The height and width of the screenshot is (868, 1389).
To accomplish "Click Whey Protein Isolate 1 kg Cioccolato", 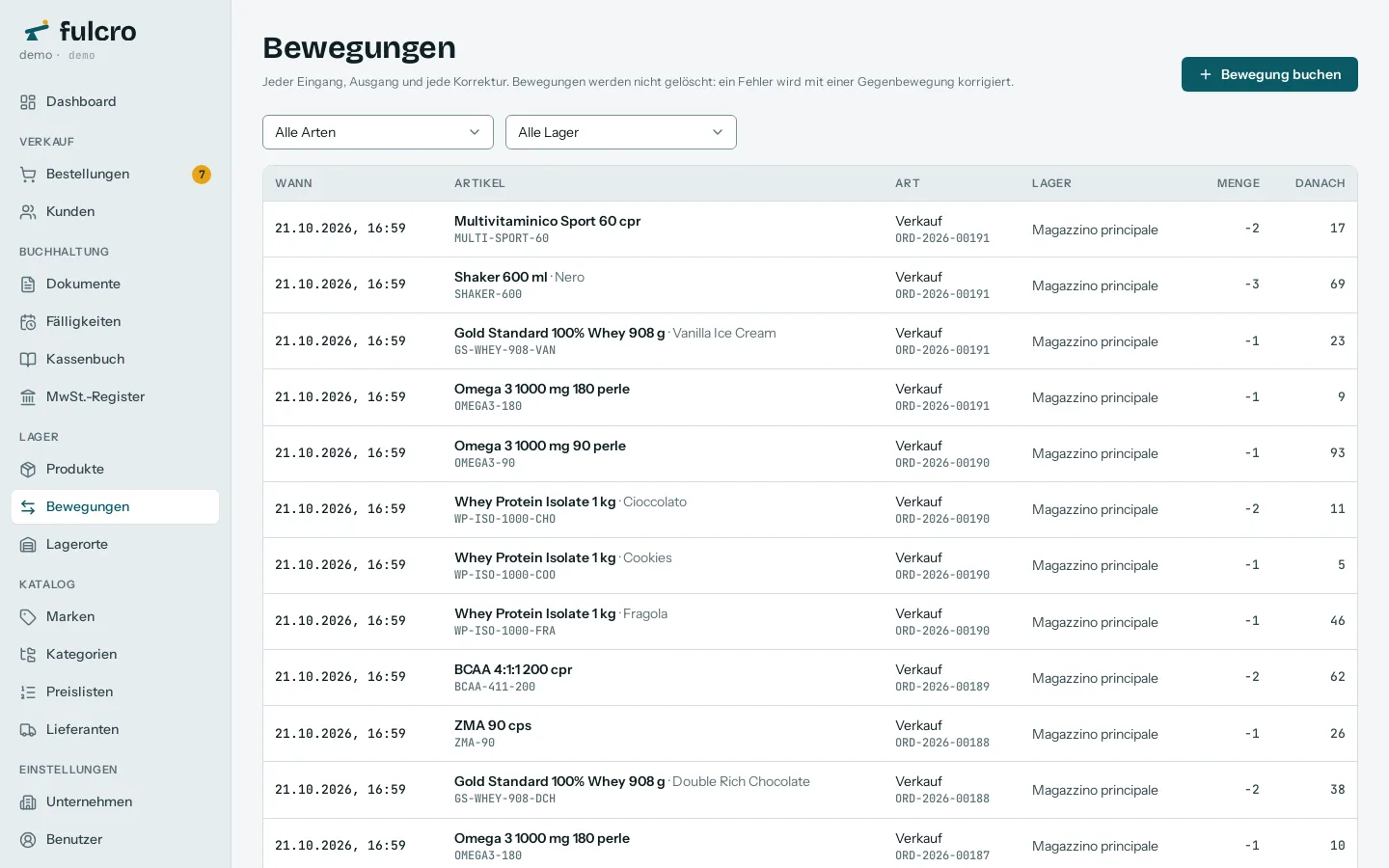I will (x=570, y=502).
